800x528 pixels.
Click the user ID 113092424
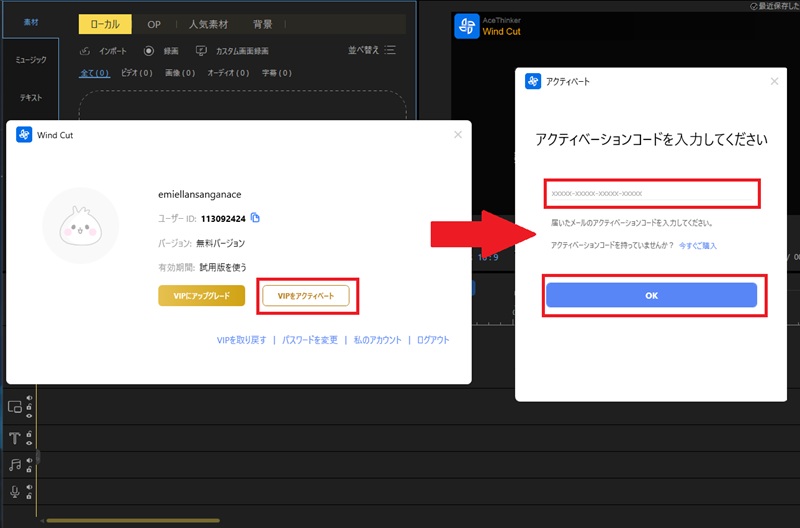[x=223, y=218]
